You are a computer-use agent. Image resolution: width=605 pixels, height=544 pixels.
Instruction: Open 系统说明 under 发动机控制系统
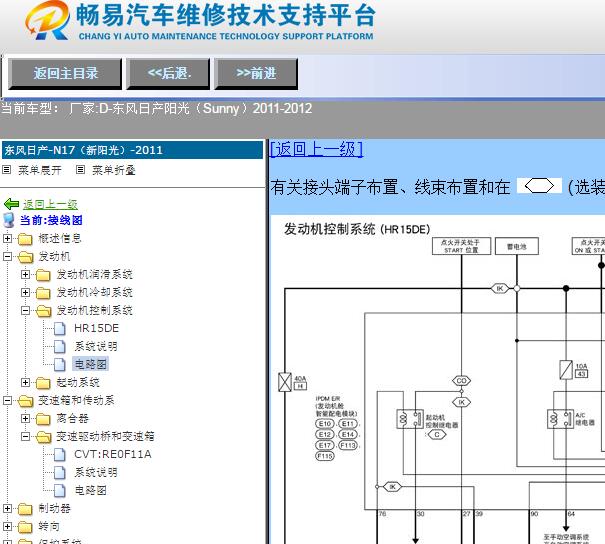(x=96, y=346)
